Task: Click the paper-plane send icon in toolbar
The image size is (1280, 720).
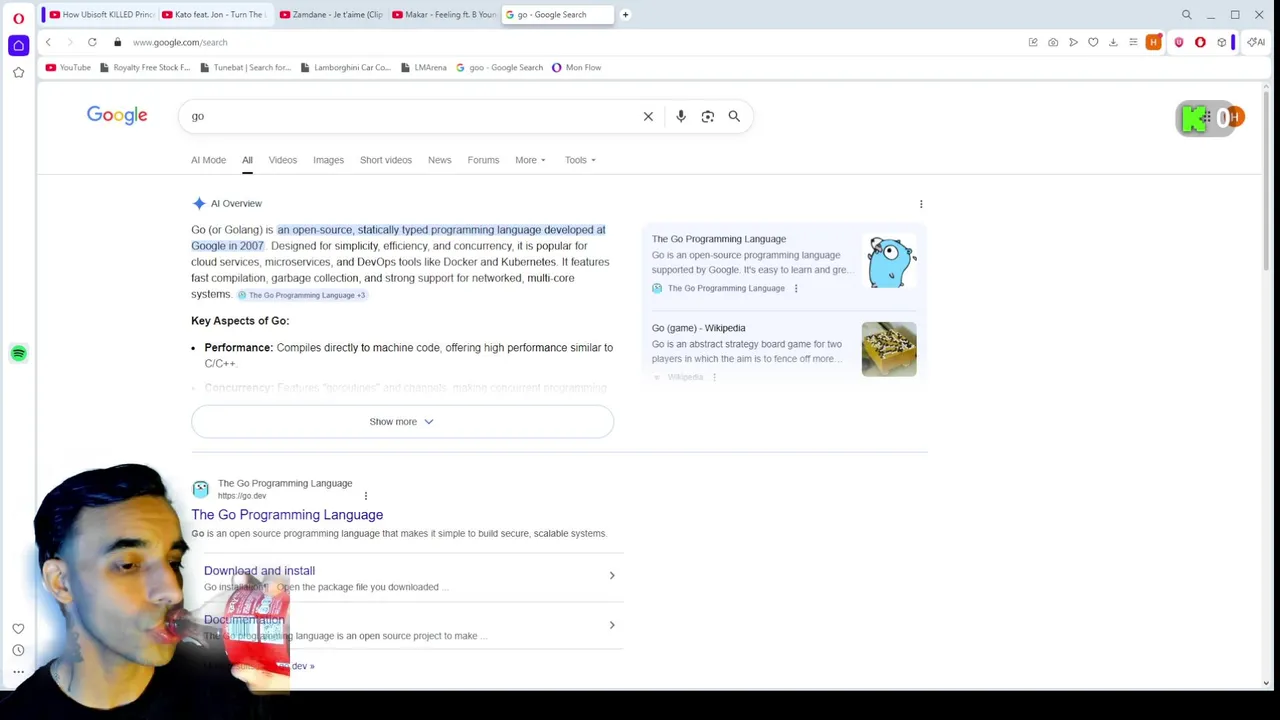Action: pyautogui.click(x=1073, y=42)
